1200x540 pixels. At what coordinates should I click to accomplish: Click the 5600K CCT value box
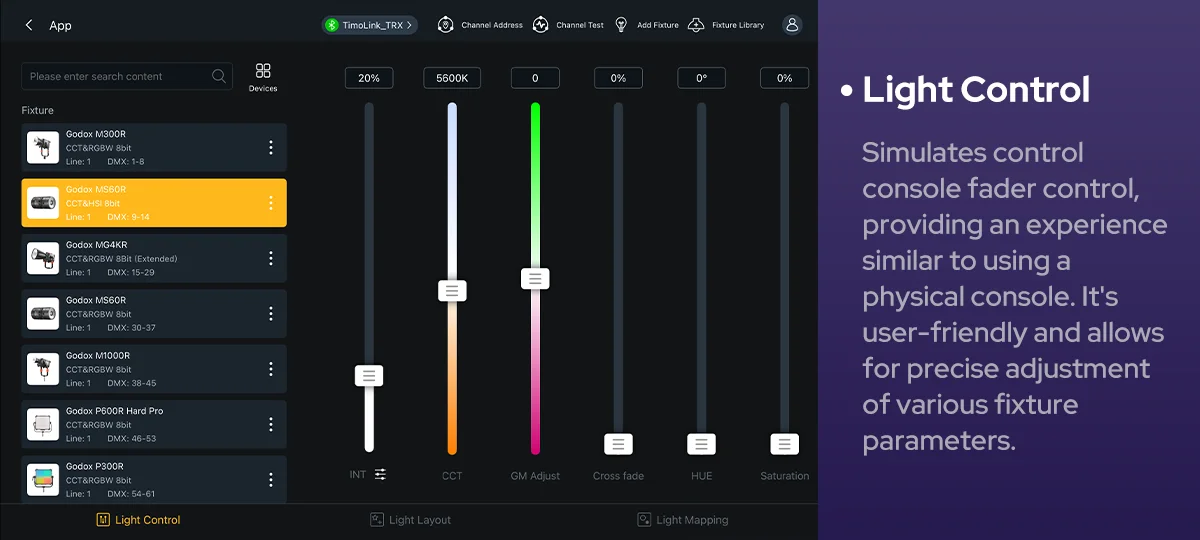coord(452,78)
